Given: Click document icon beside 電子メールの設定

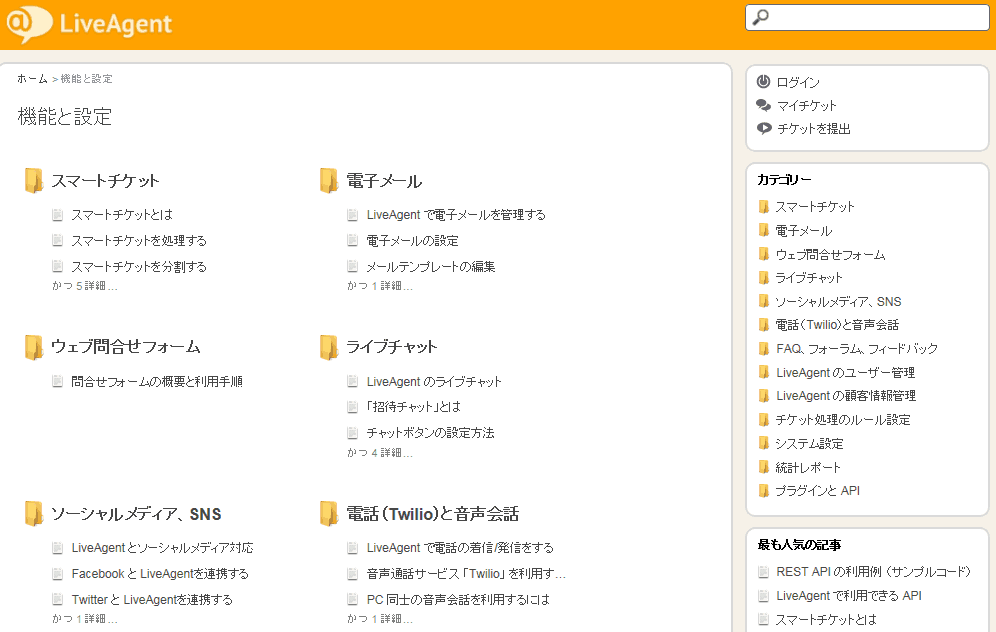Looking at the screenshot, I should [353, 240].
